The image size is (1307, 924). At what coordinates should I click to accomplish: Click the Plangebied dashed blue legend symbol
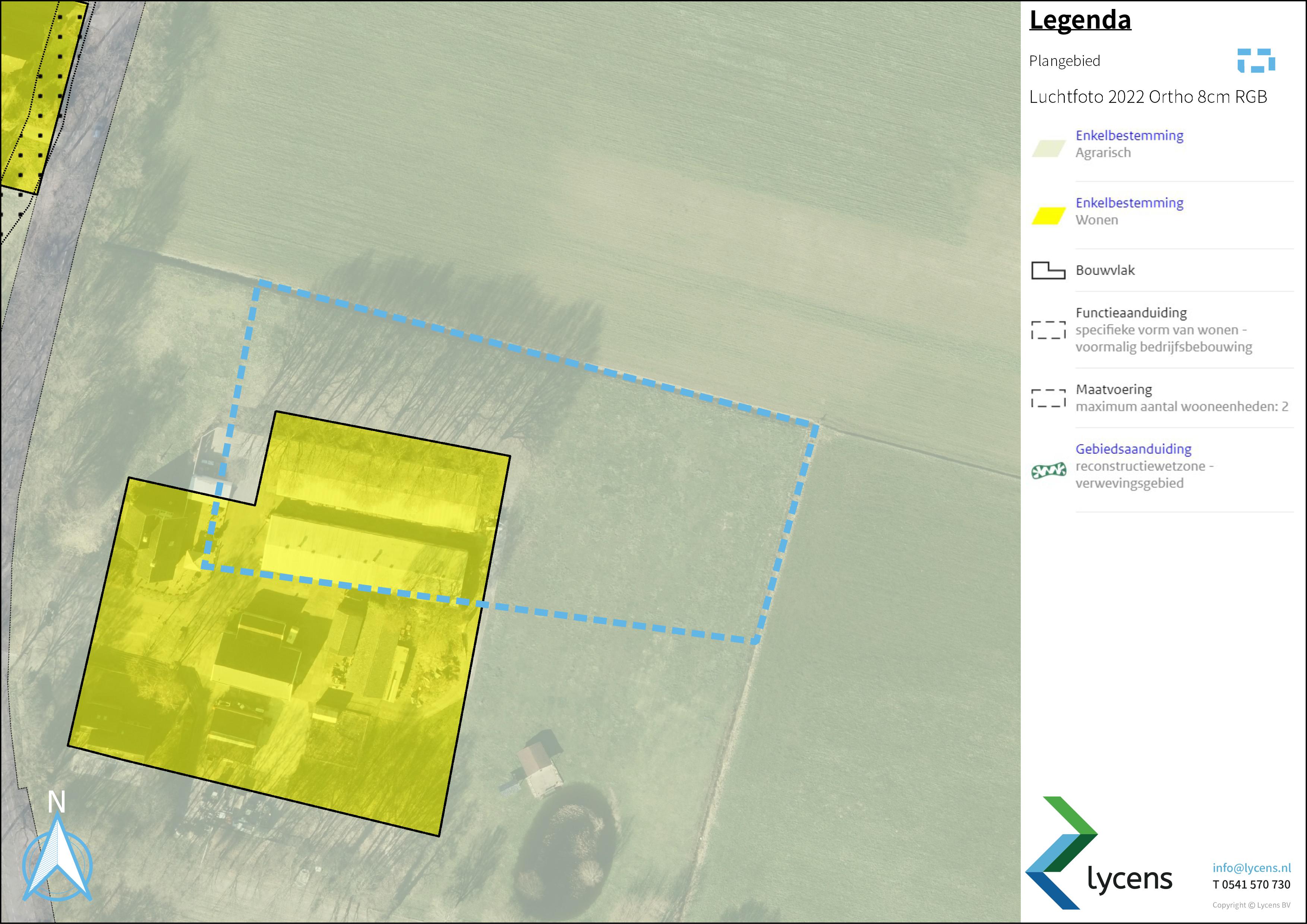[x=1256, y=61]
